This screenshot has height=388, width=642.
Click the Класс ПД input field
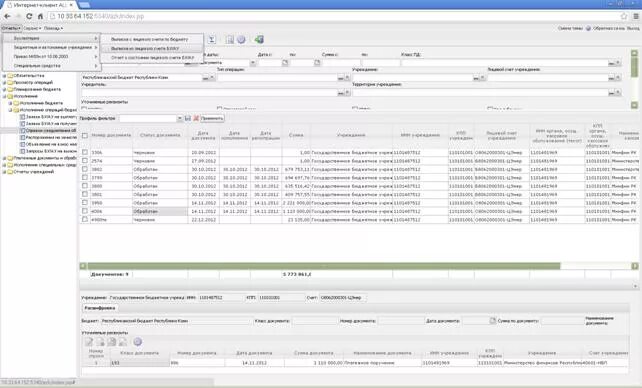504,63
